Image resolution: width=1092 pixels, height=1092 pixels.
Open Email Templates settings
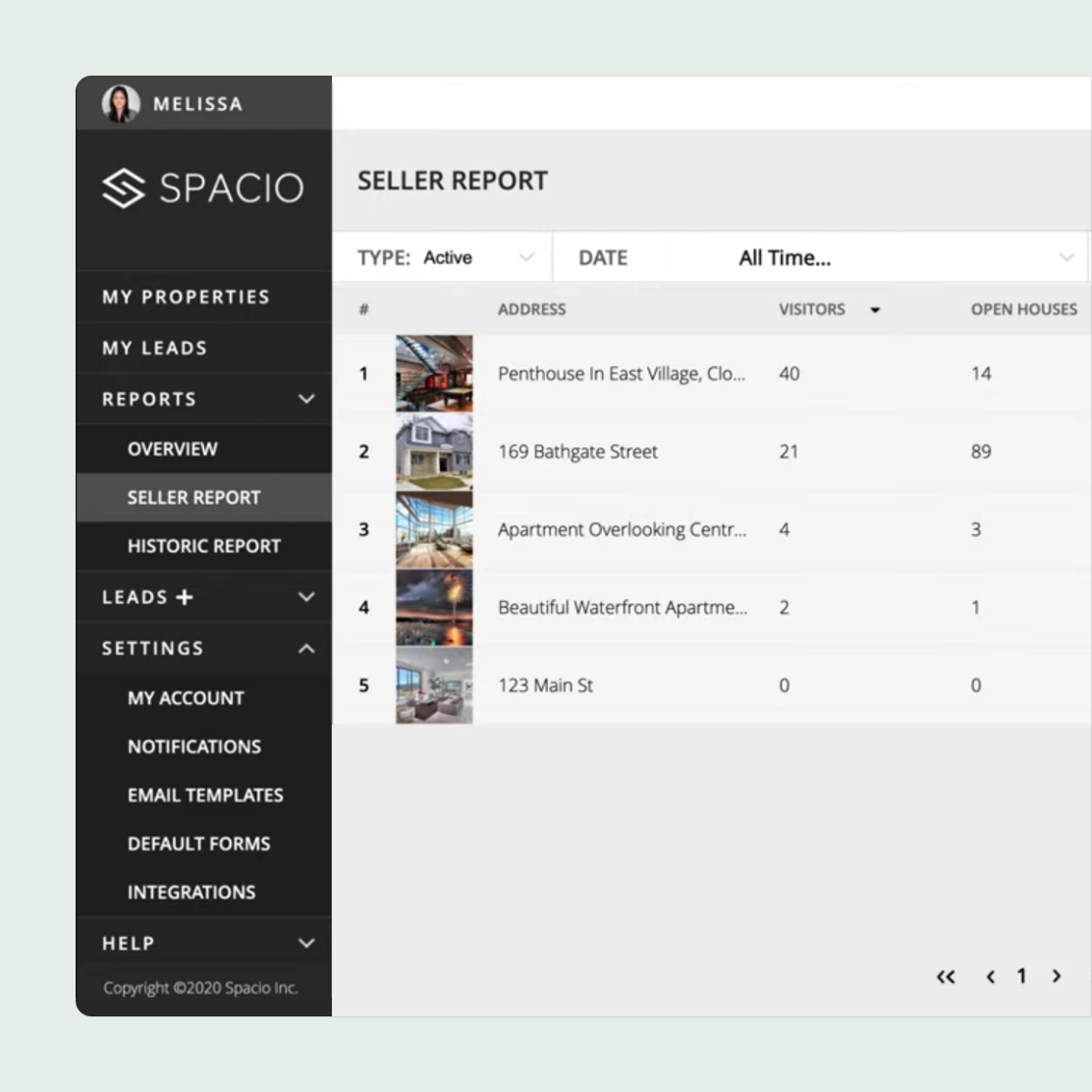[x=205, y=795]
